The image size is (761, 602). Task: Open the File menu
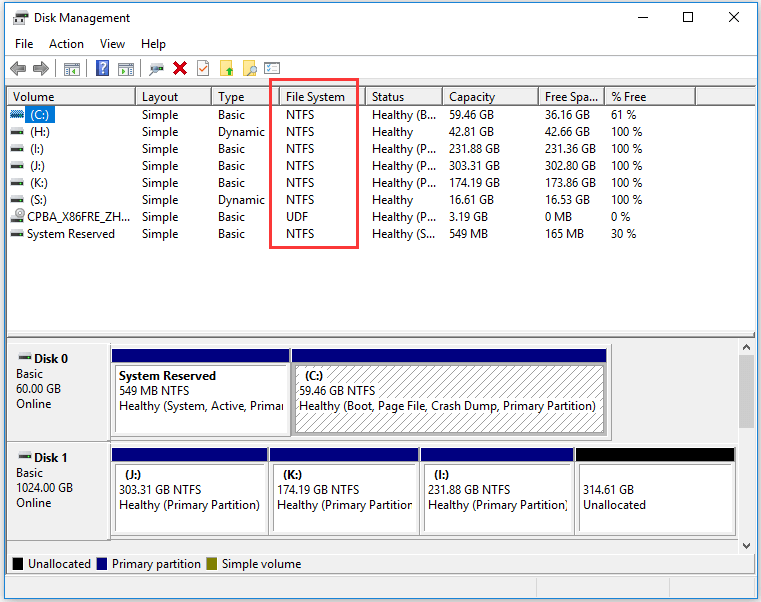(24, 44)
